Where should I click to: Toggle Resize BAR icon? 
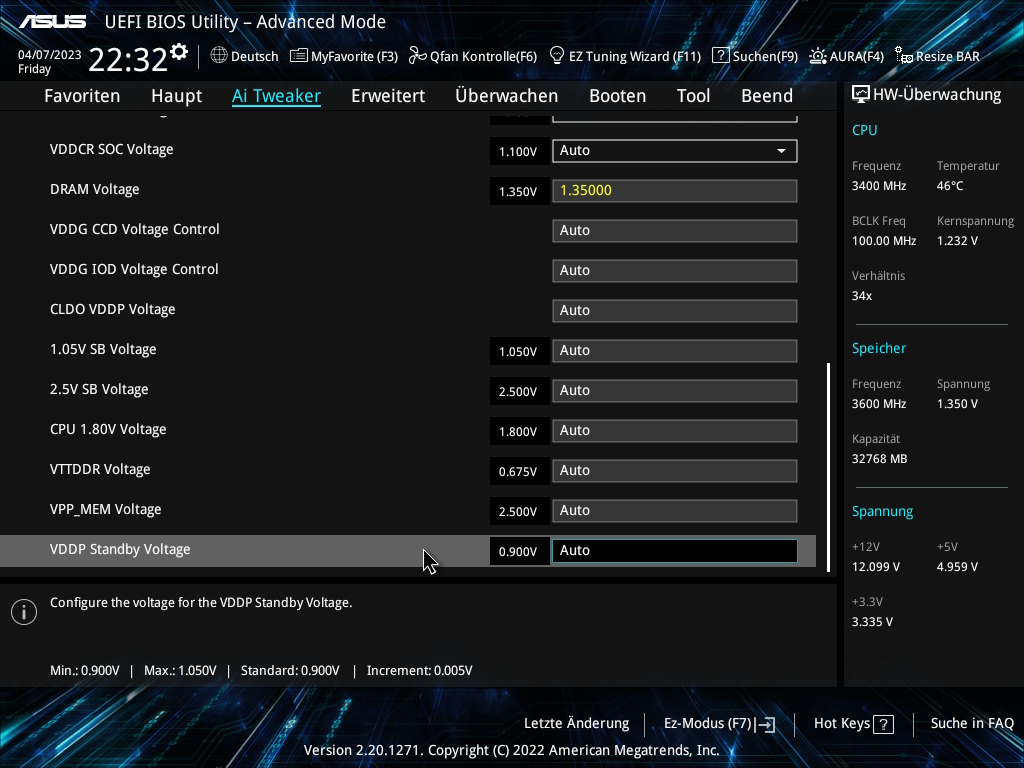[904, 56]
